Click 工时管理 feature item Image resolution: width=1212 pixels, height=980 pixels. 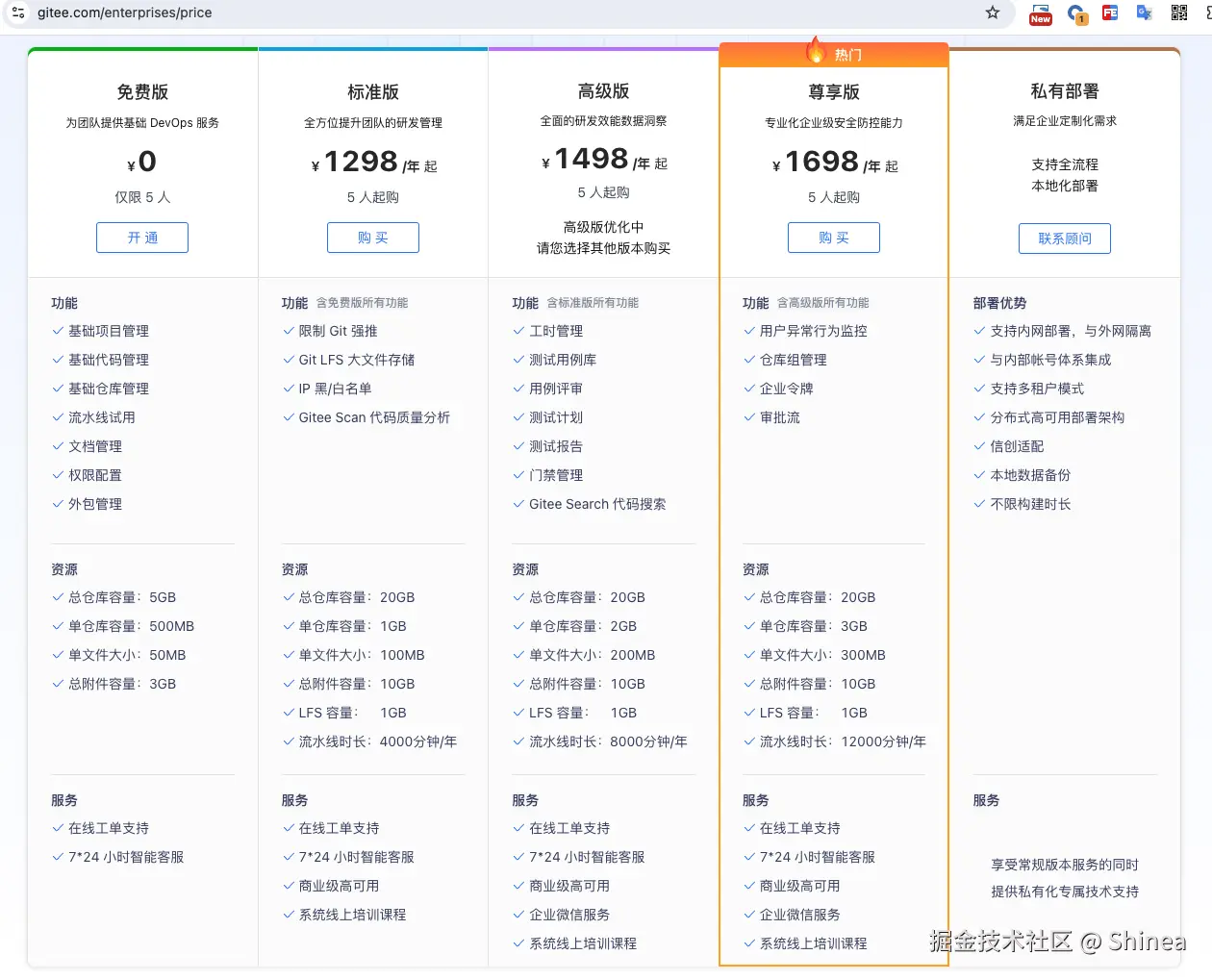point(556,331)
